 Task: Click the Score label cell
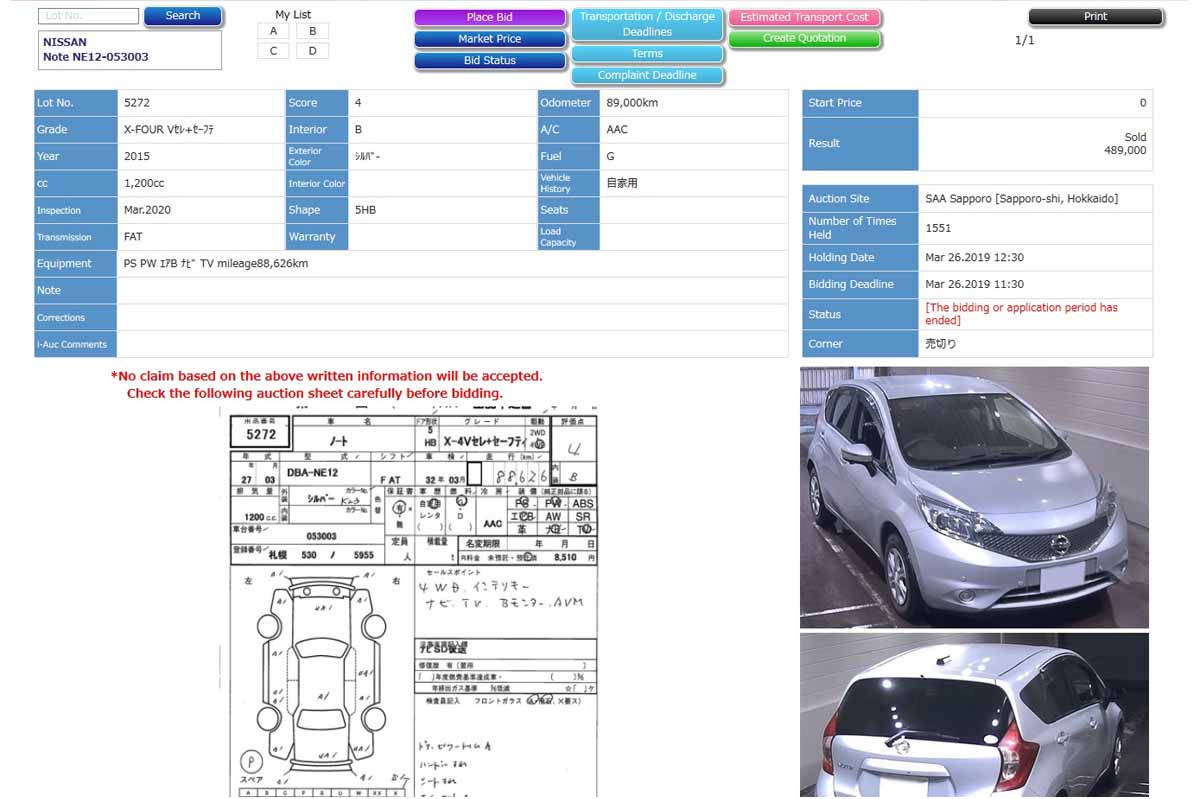317,103
